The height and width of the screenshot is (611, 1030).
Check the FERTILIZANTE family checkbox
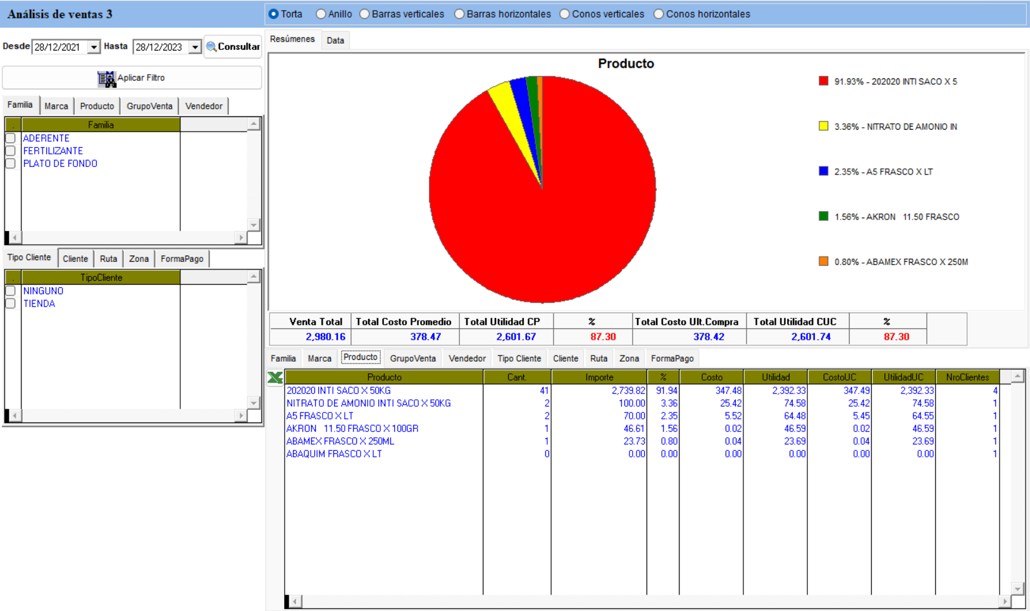(x=10, y=150)
